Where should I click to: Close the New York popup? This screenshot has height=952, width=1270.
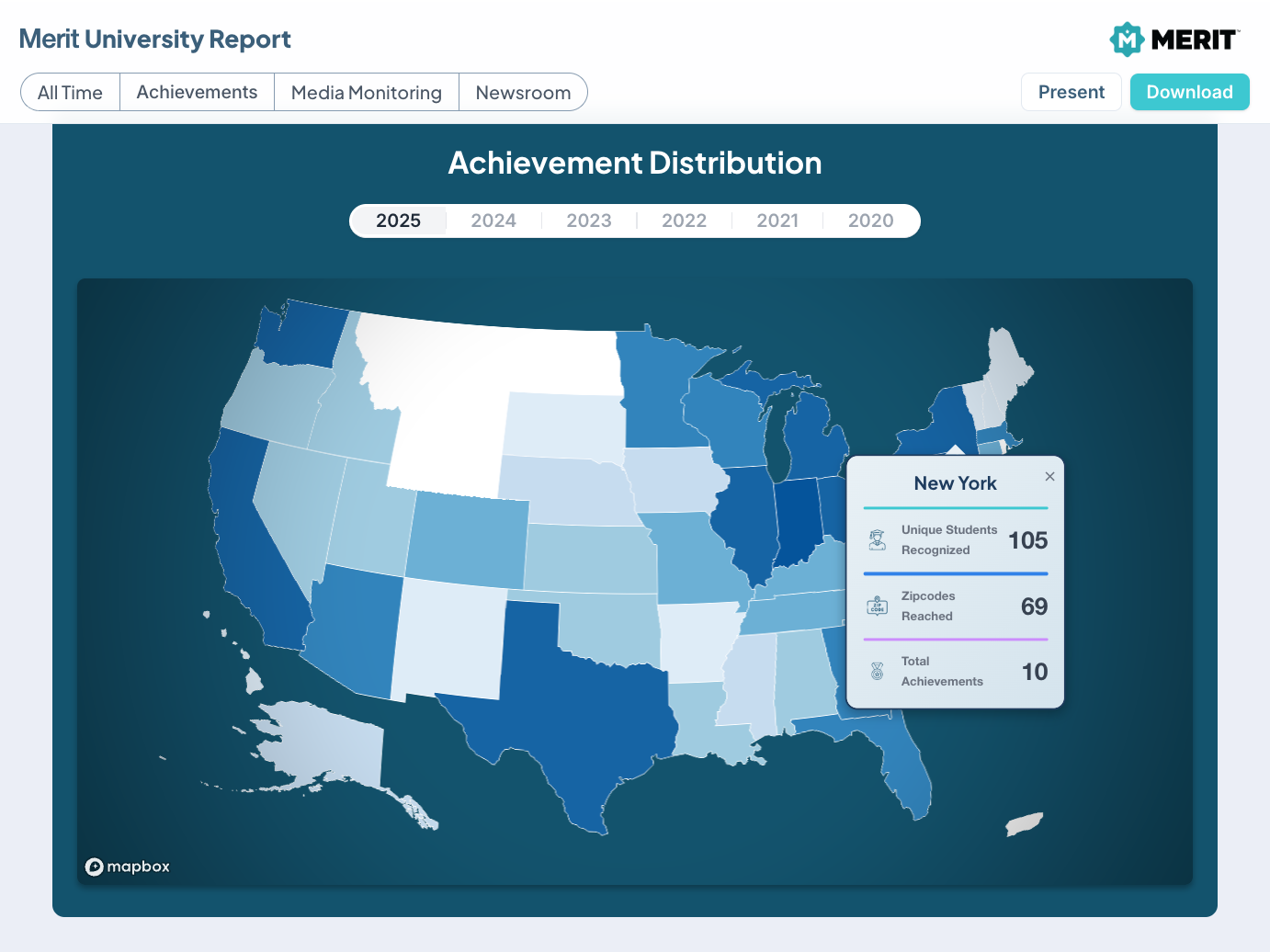tap(1049, 476)
